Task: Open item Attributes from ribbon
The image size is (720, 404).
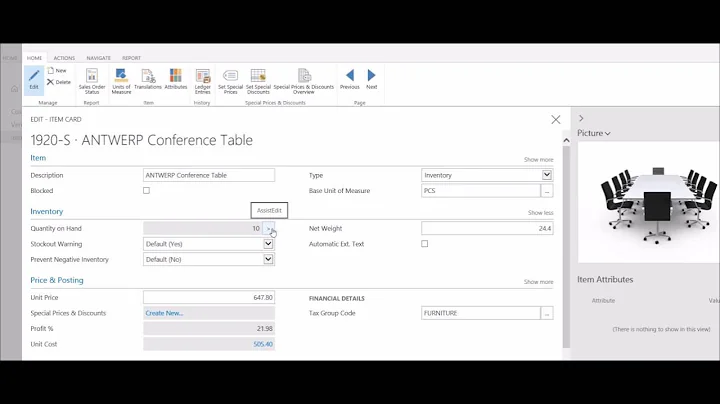Action: tap(176, 79)
